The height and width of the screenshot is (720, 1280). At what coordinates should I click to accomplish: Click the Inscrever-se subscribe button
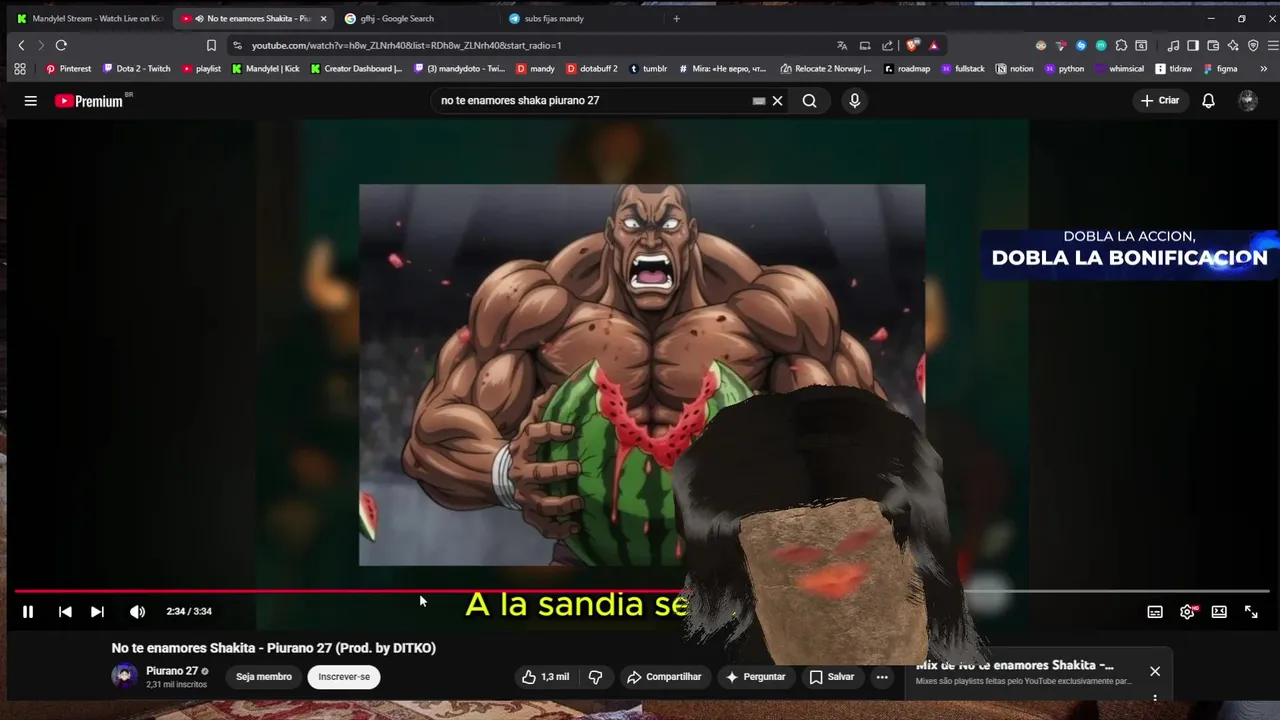344,677
